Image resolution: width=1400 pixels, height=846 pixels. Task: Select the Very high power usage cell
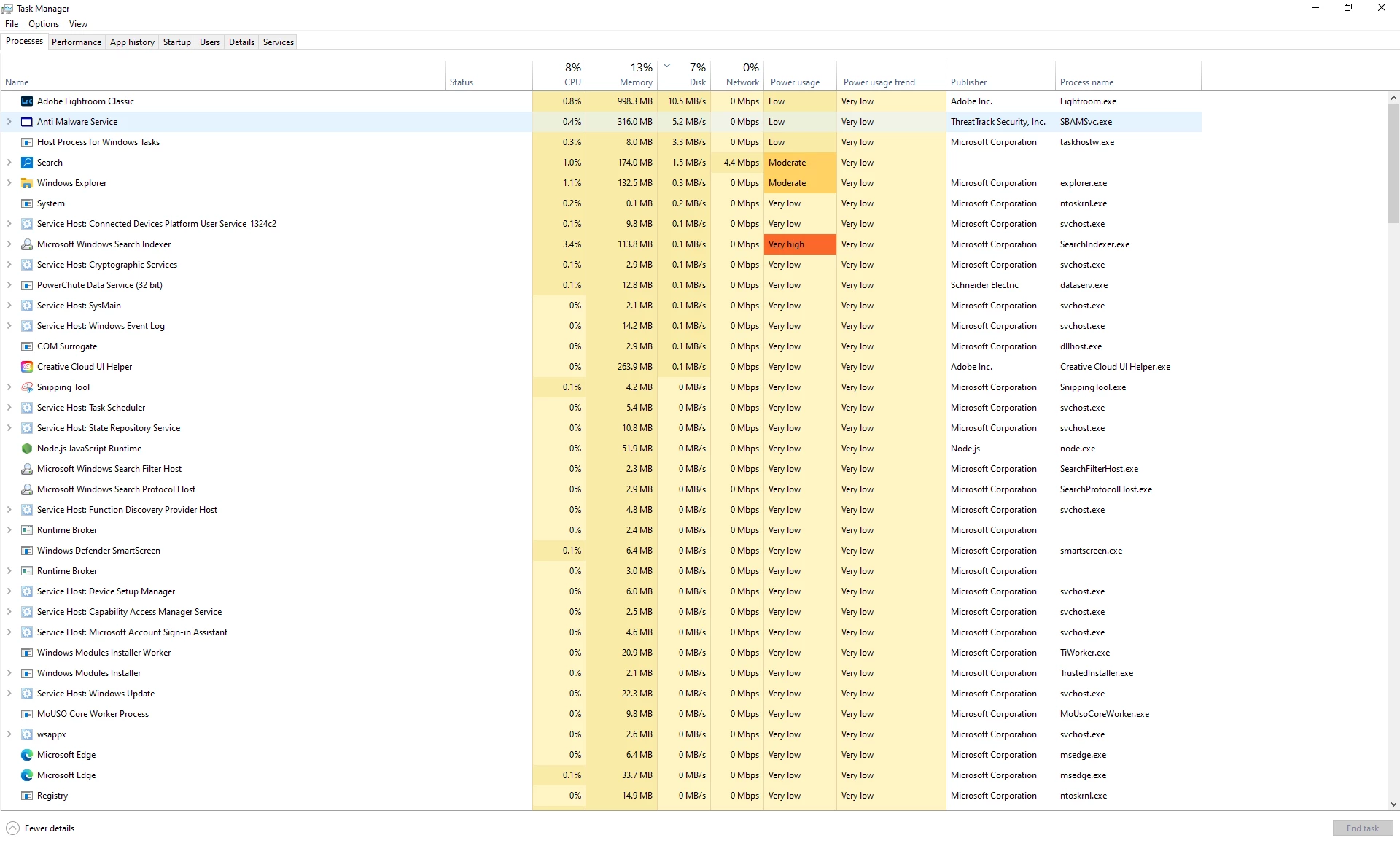[x=799, y=244]
